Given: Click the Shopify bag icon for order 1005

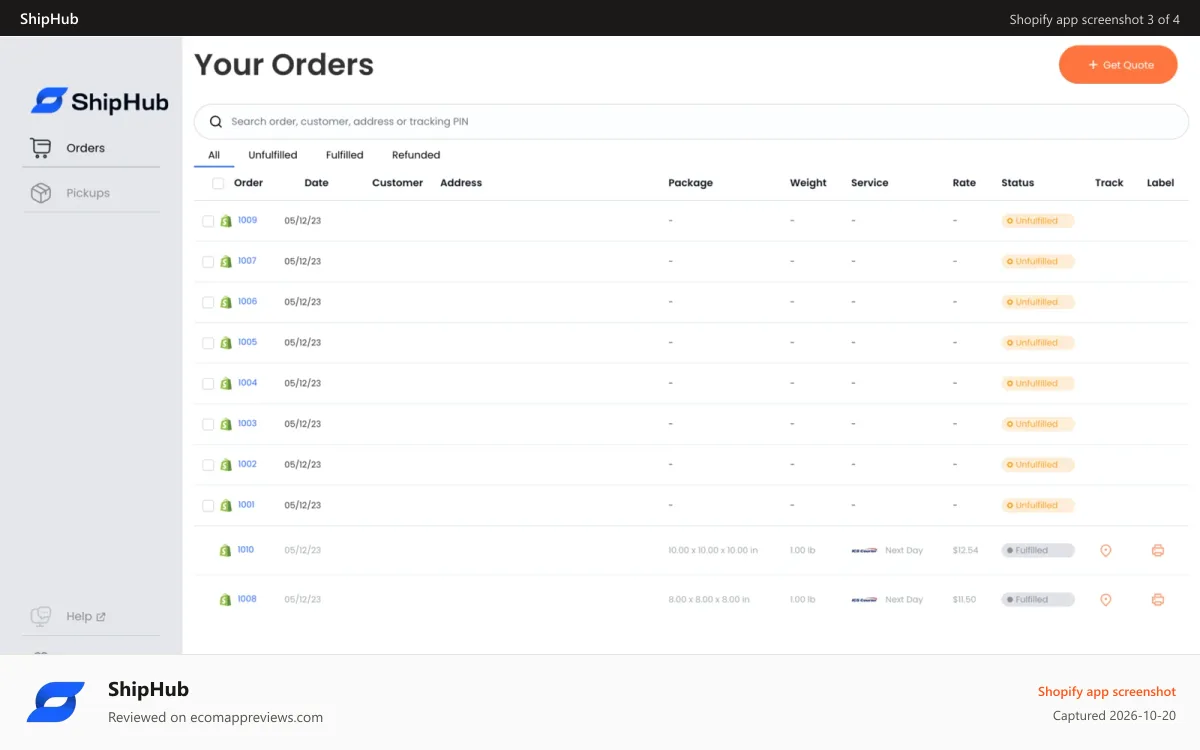Looking at the screenshot, I should click(226, 343).
